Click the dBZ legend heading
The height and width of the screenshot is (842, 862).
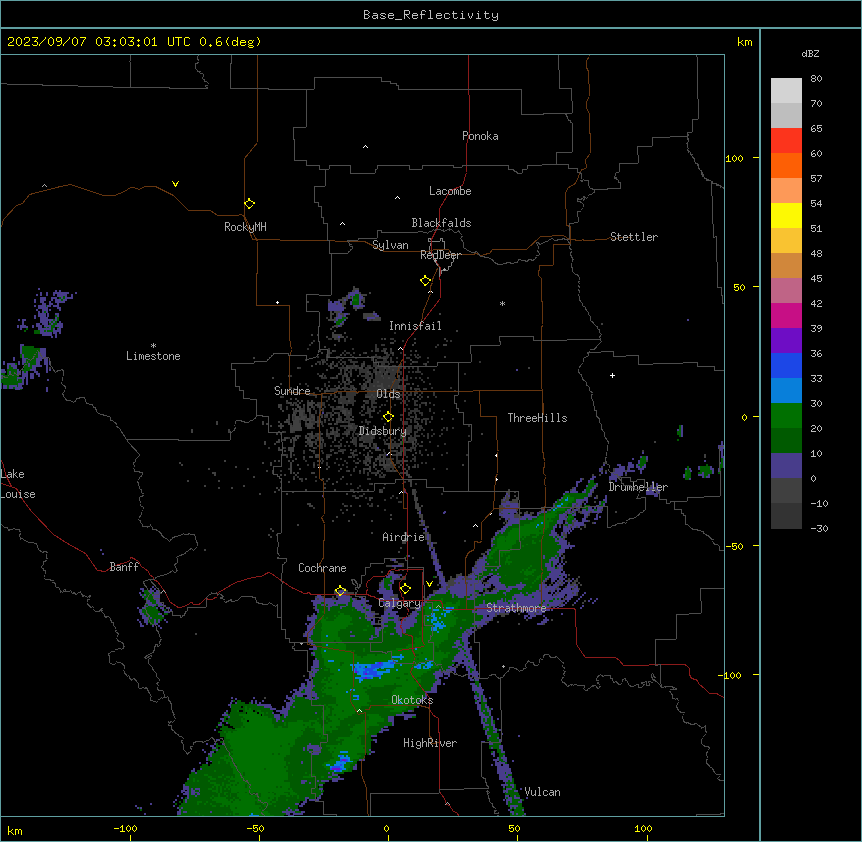[810, 54]
